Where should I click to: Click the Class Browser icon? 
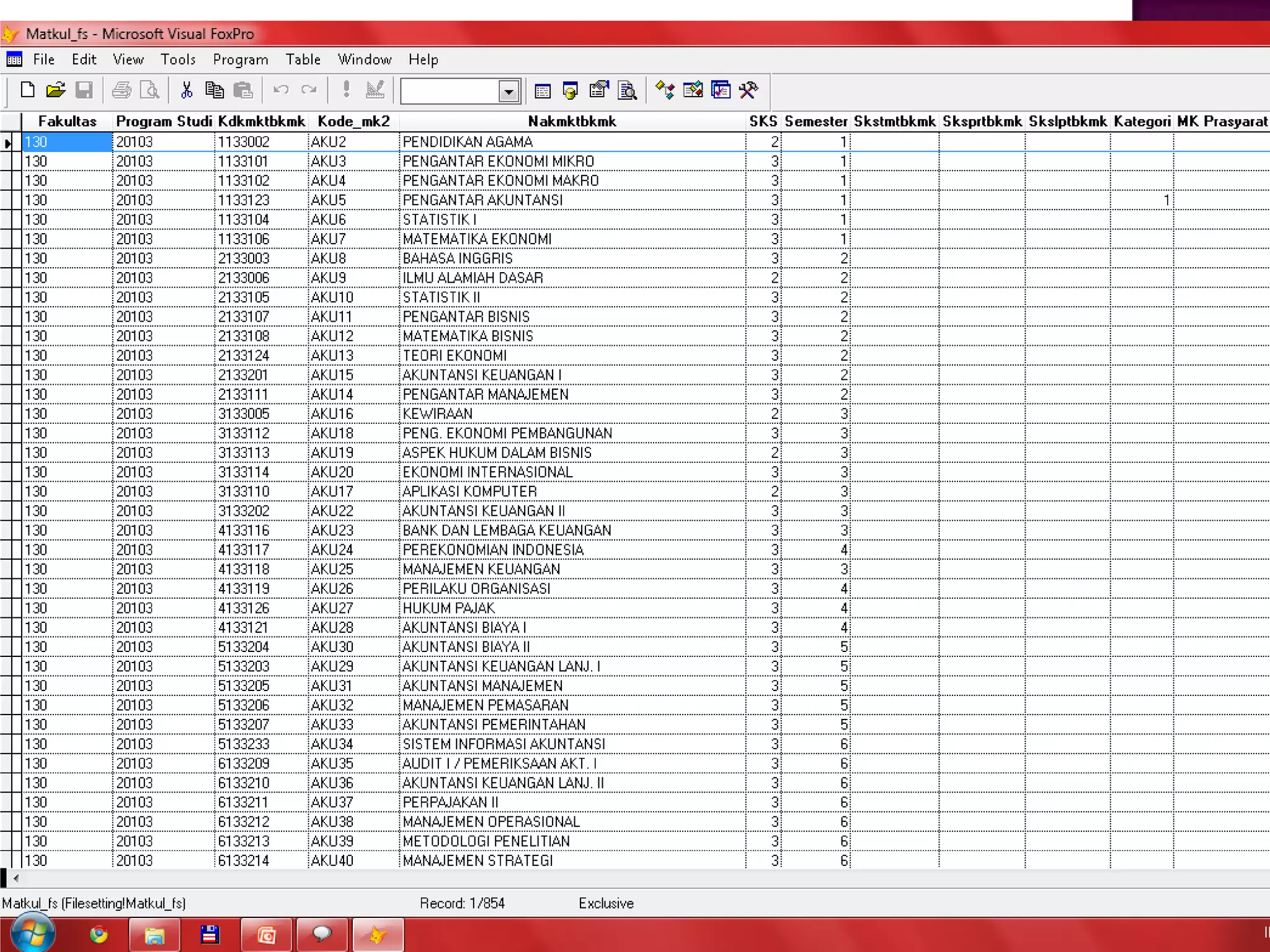tap(665, 90)
